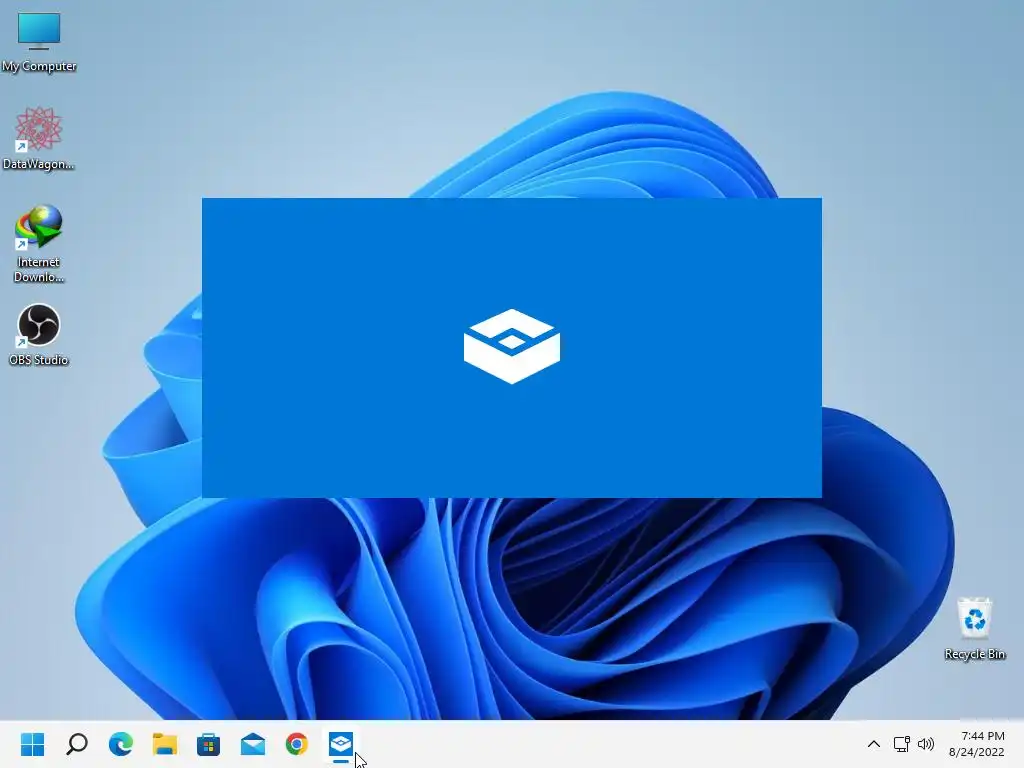The height and width of the screenshot is (768, 1024).
Task: Open My Computer desktop icon
Action: tap(39, 42)
